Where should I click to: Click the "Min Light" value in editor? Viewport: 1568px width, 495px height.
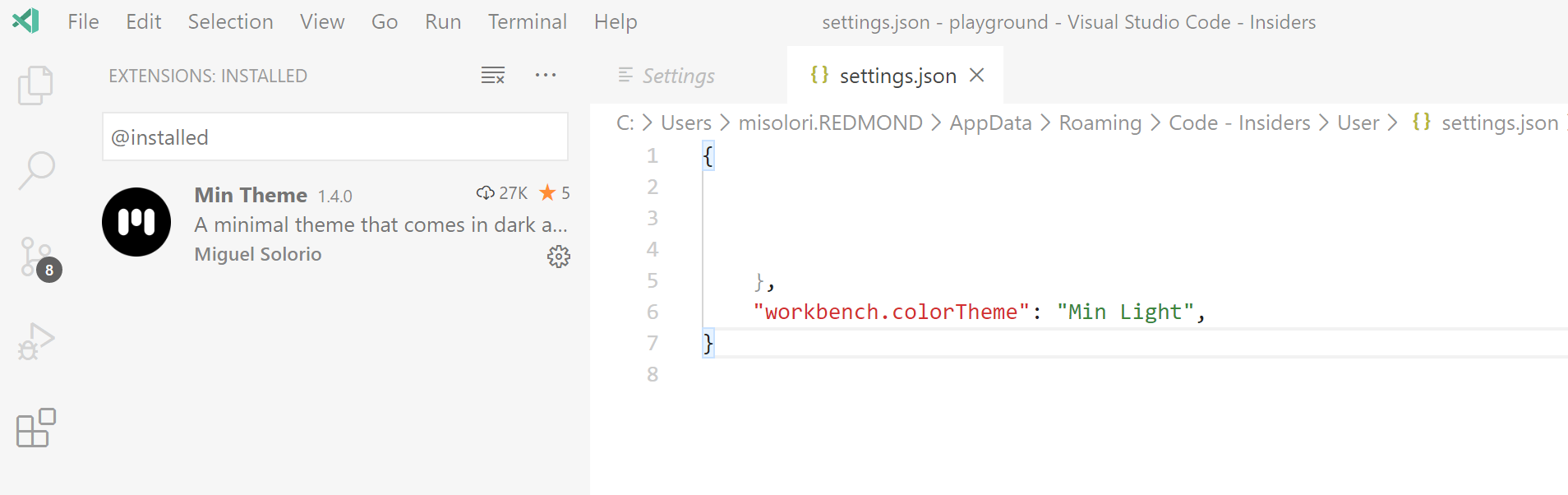1125,312
